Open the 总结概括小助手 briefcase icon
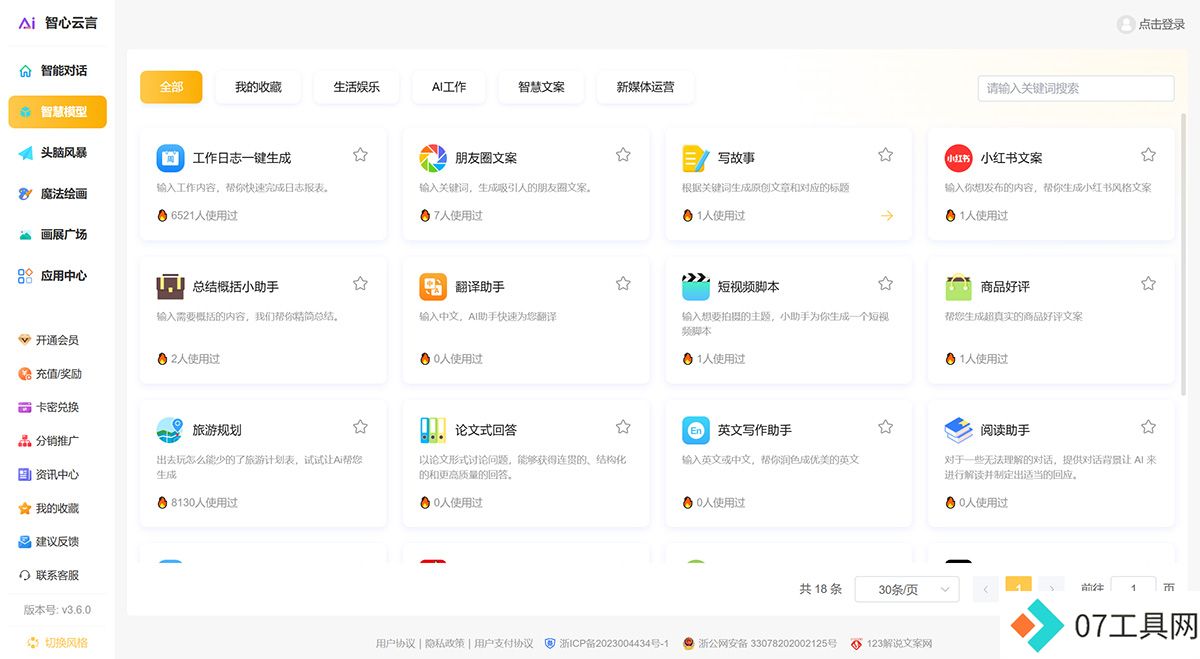Screen dimensions: 1200x659 tap(170, 287)
